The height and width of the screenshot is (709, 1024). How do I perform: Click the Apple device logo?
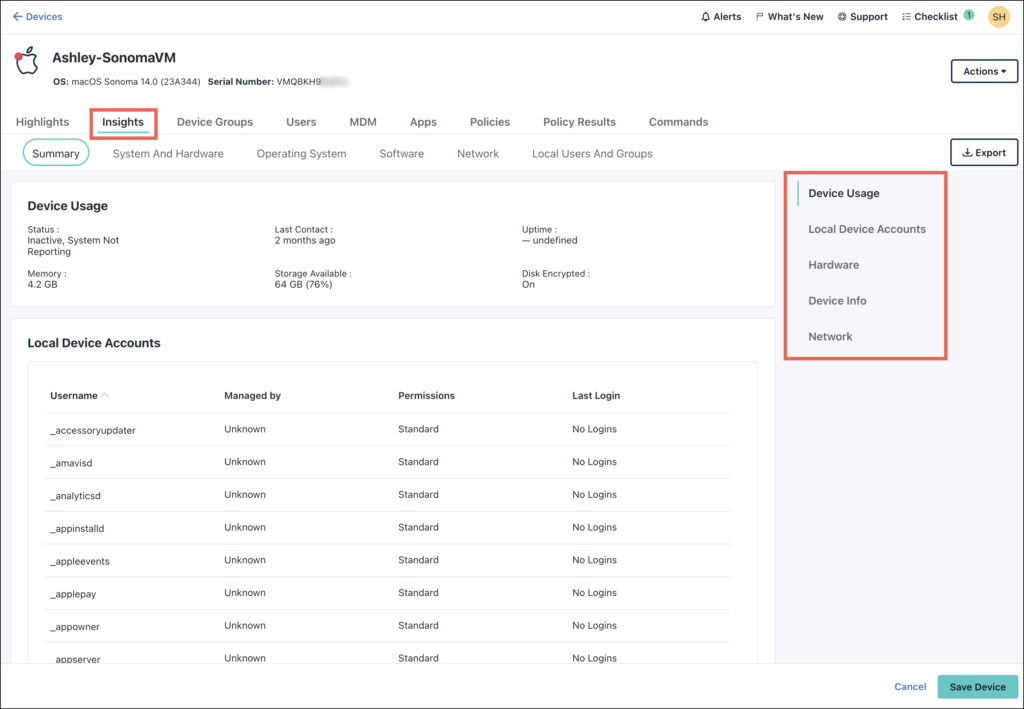tap(27, 61)
